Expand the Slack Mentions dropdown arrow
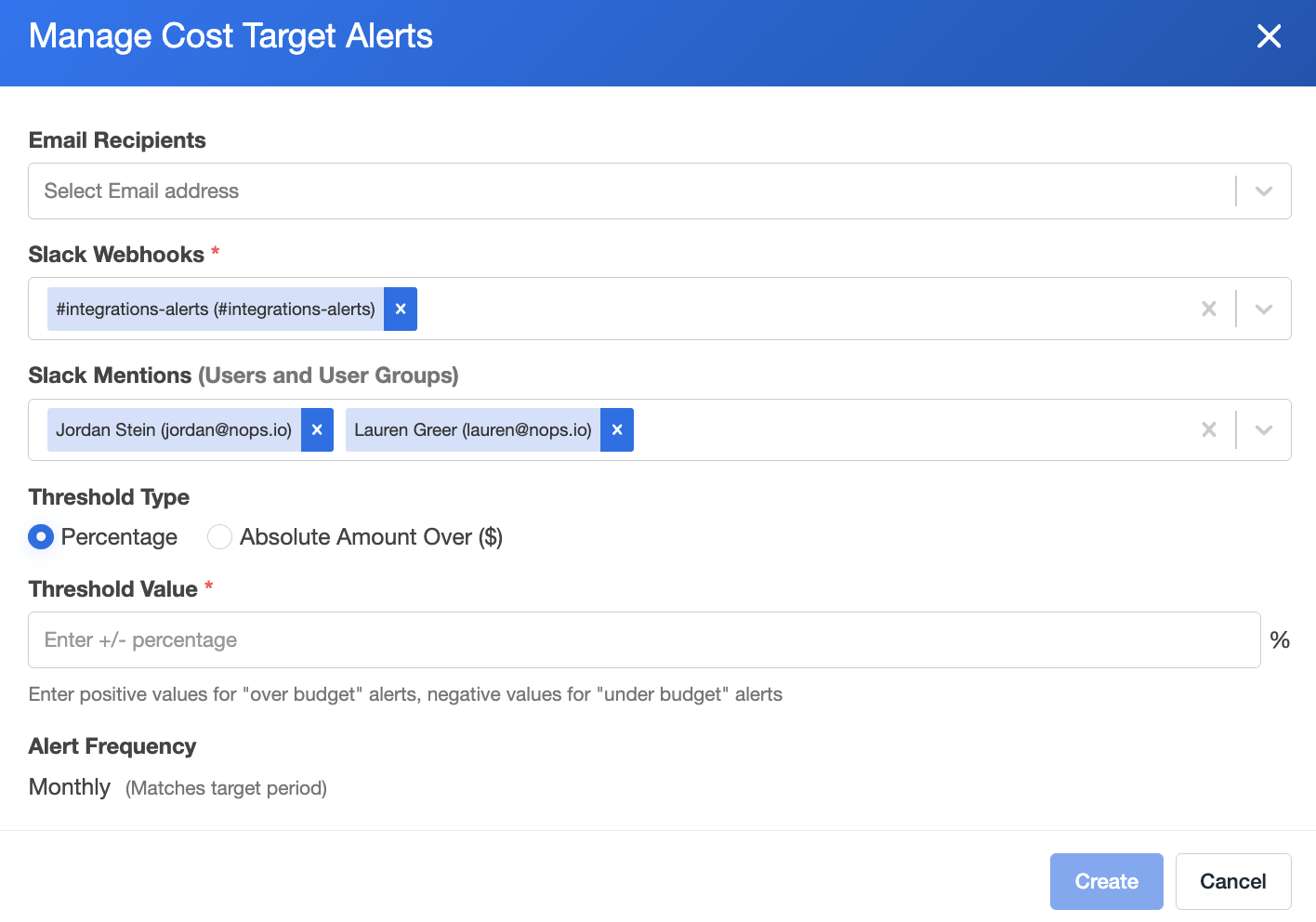 [x=1263, y=430]
